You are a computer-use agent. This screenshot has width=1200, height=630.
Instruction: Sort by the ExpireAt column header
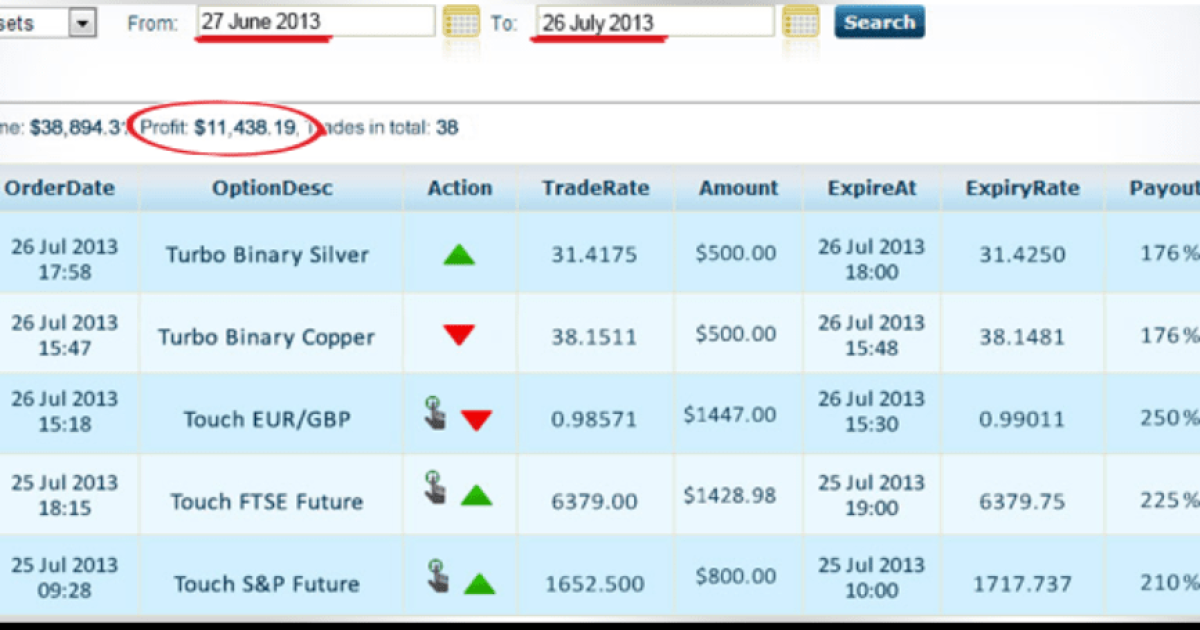872,188
